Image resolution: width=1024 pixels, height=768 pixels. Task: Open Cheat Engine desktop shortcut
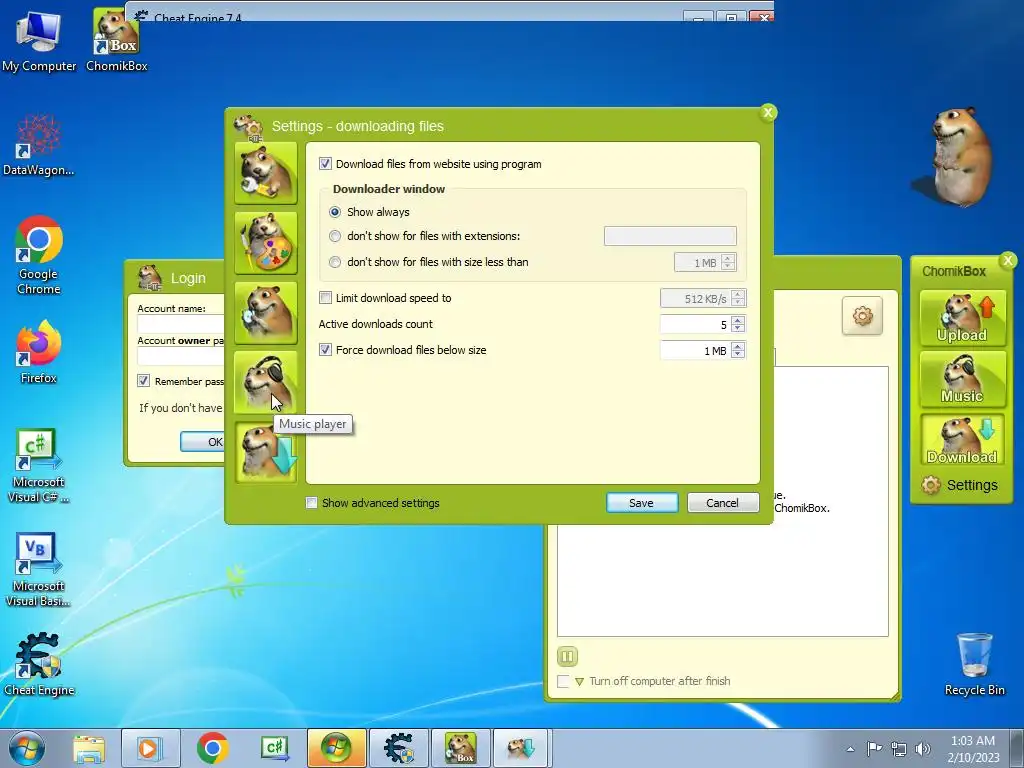coord(39,664)
